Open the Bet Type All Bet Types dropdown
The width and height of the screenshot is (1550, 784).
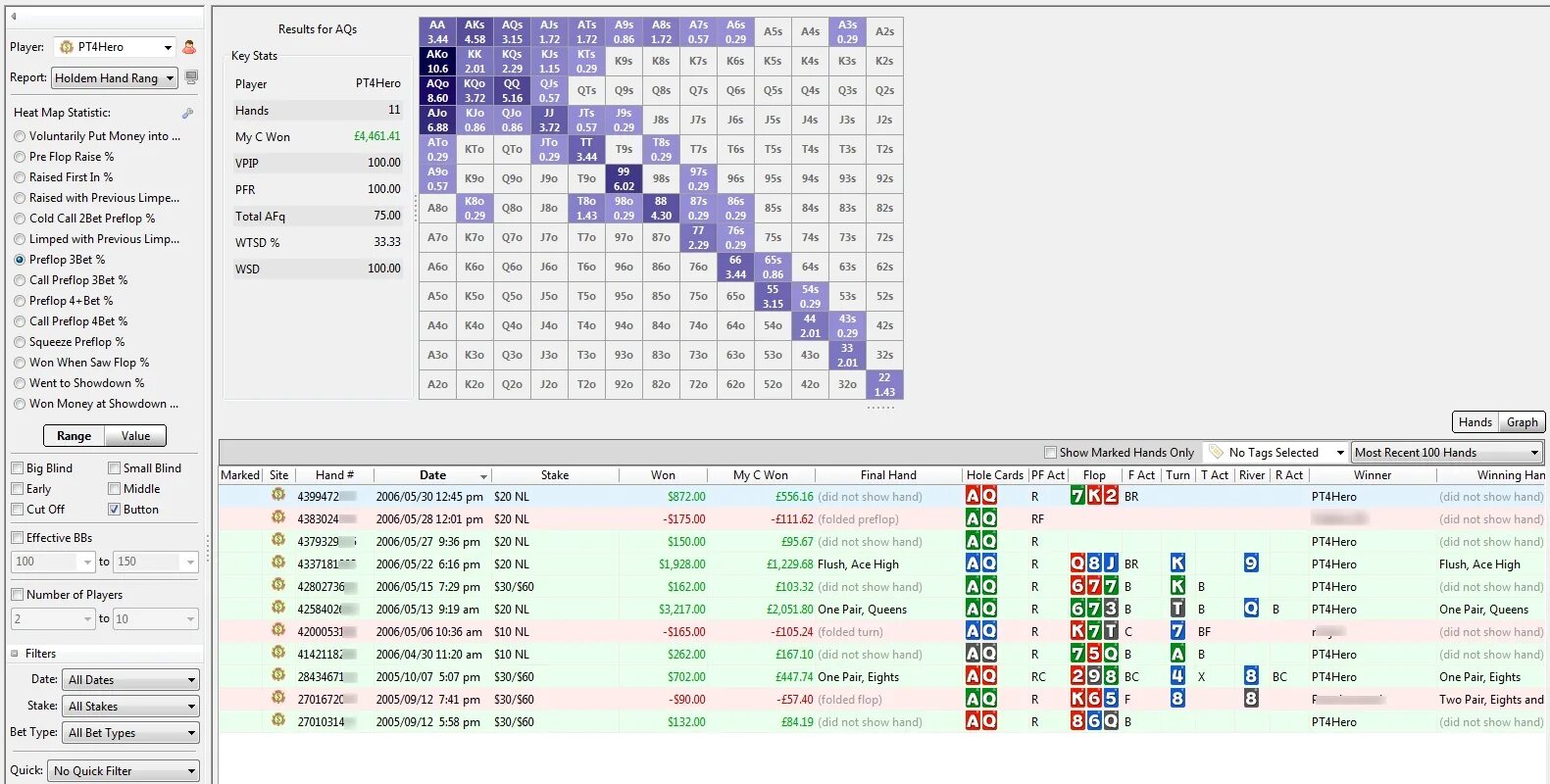tap(130, 732)
